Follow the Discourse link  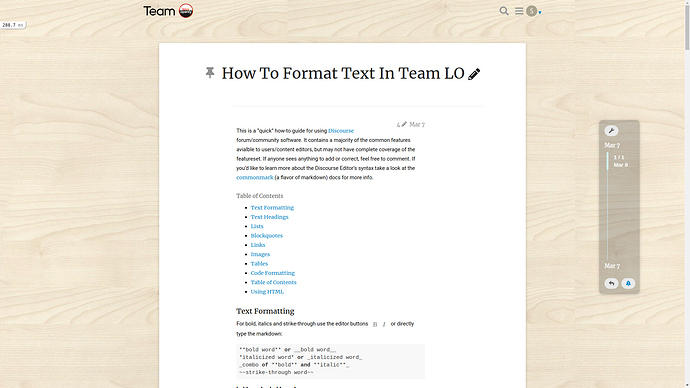[x=341, y=131]
